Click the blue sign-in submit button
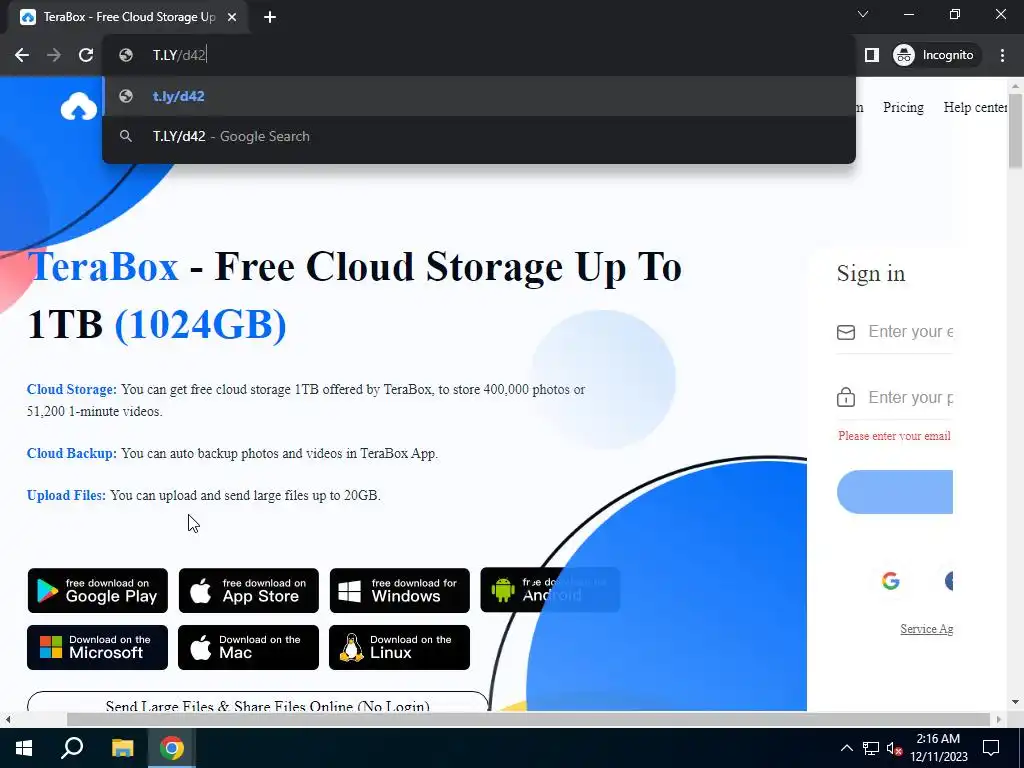1024x768 pixels. click(895, 492)
